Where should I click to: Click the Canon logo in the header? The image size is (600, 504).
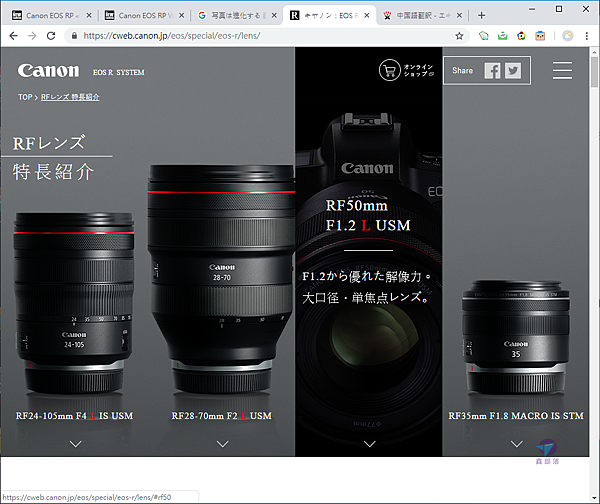coord(49,71)
